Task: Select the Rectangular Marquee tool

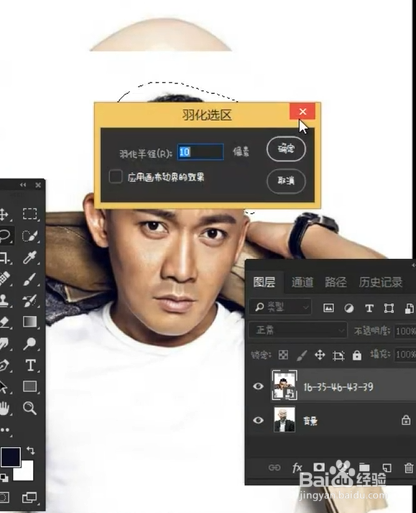Action: [x=30, y=214]
